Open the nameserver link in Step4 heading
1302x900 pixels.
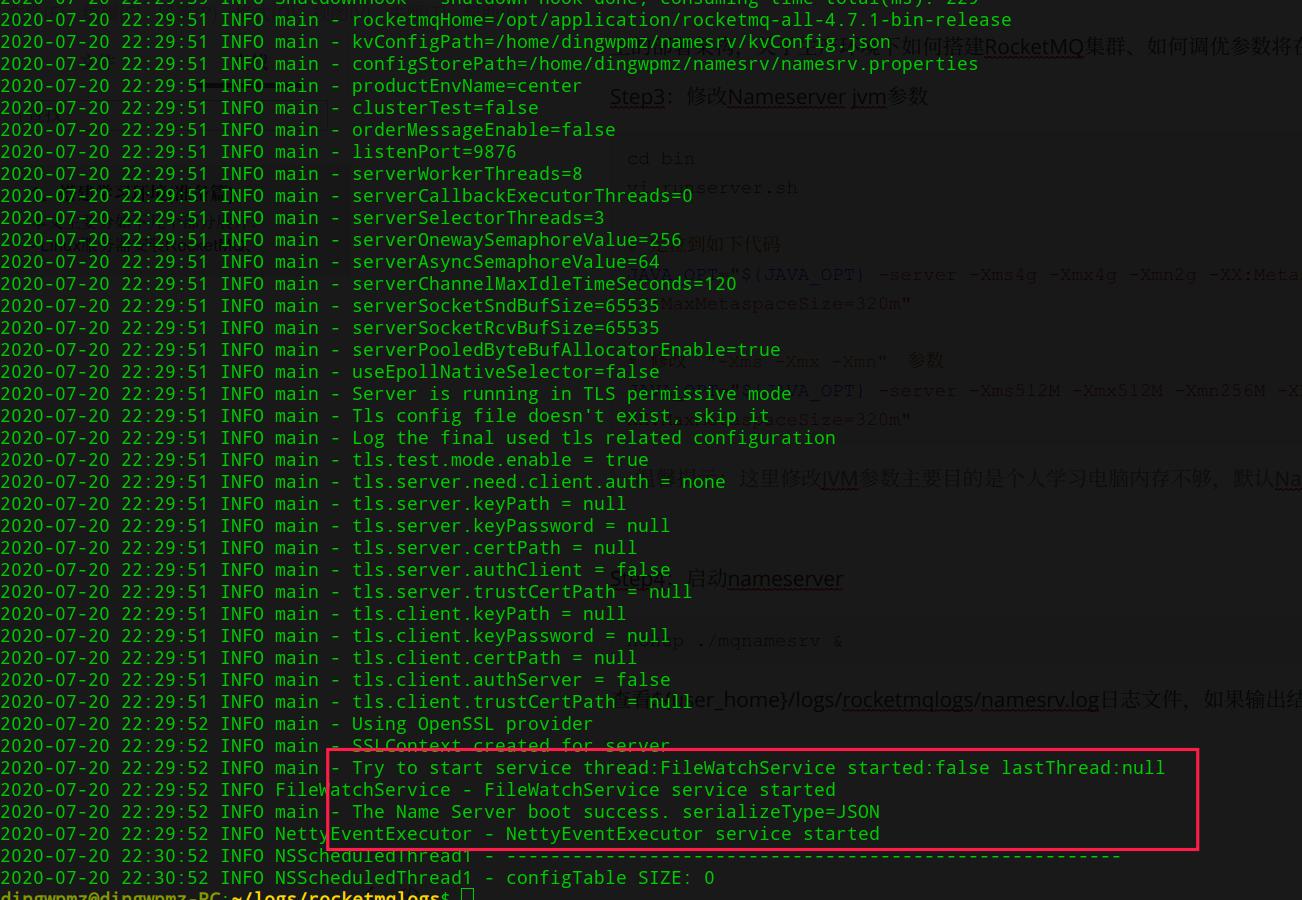click(x=785, y=579)
